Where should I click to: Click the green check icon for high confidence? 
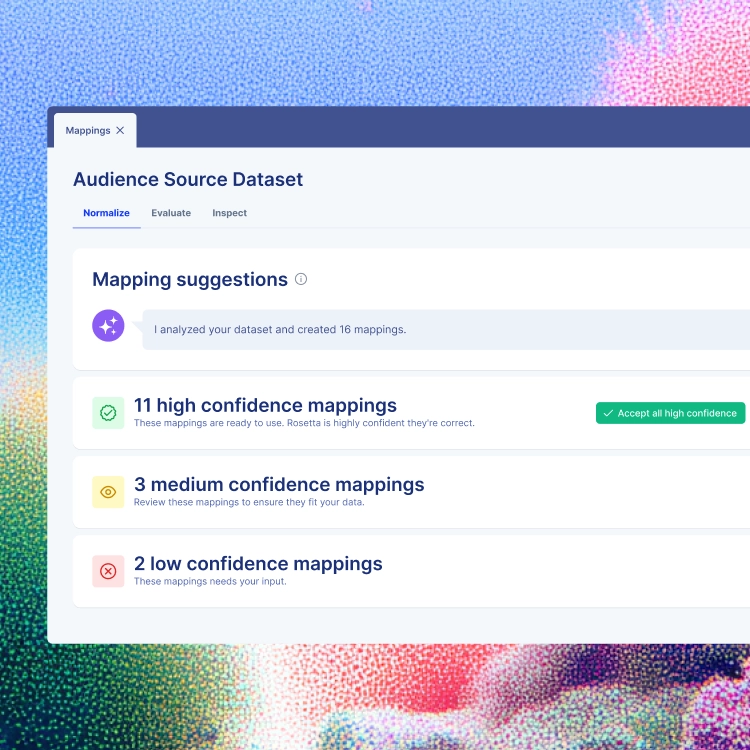[x=108, y=413]
